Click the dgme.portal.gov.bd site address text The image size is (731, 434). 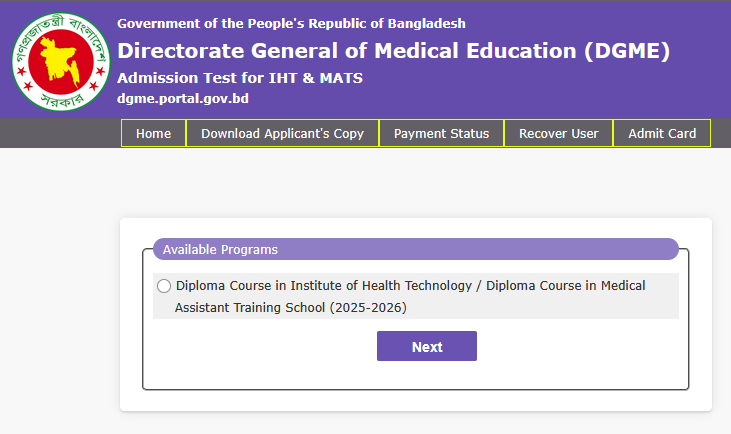(182, 98)
